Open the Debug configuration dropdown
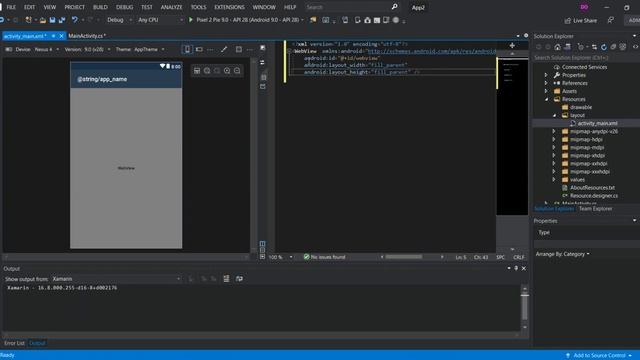Image resolution: width=640 pixels, height=360 pixels. pyautogui.click(x=131, y=20)
